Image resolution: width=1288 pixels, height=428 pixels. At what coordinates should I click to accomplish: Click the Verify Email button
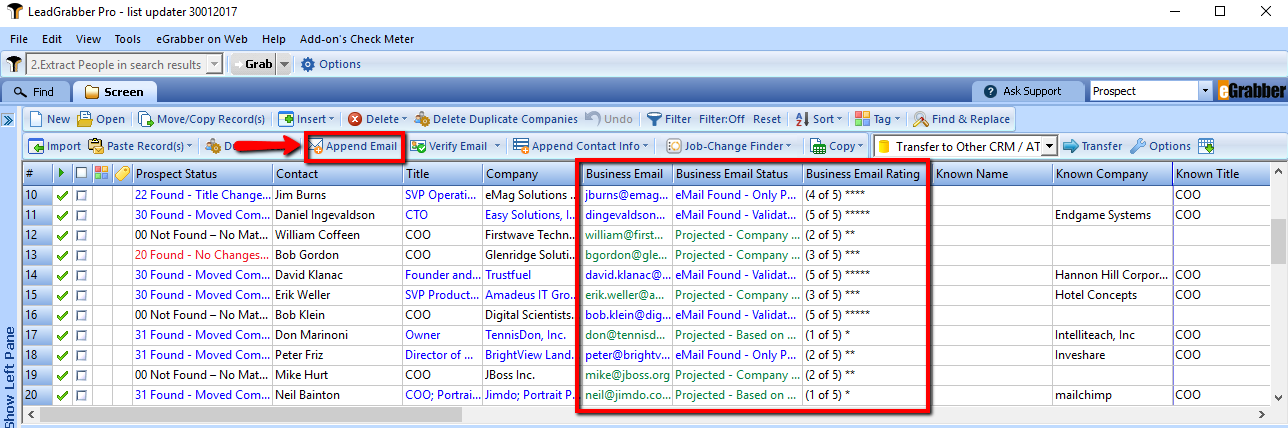[449, 146]
